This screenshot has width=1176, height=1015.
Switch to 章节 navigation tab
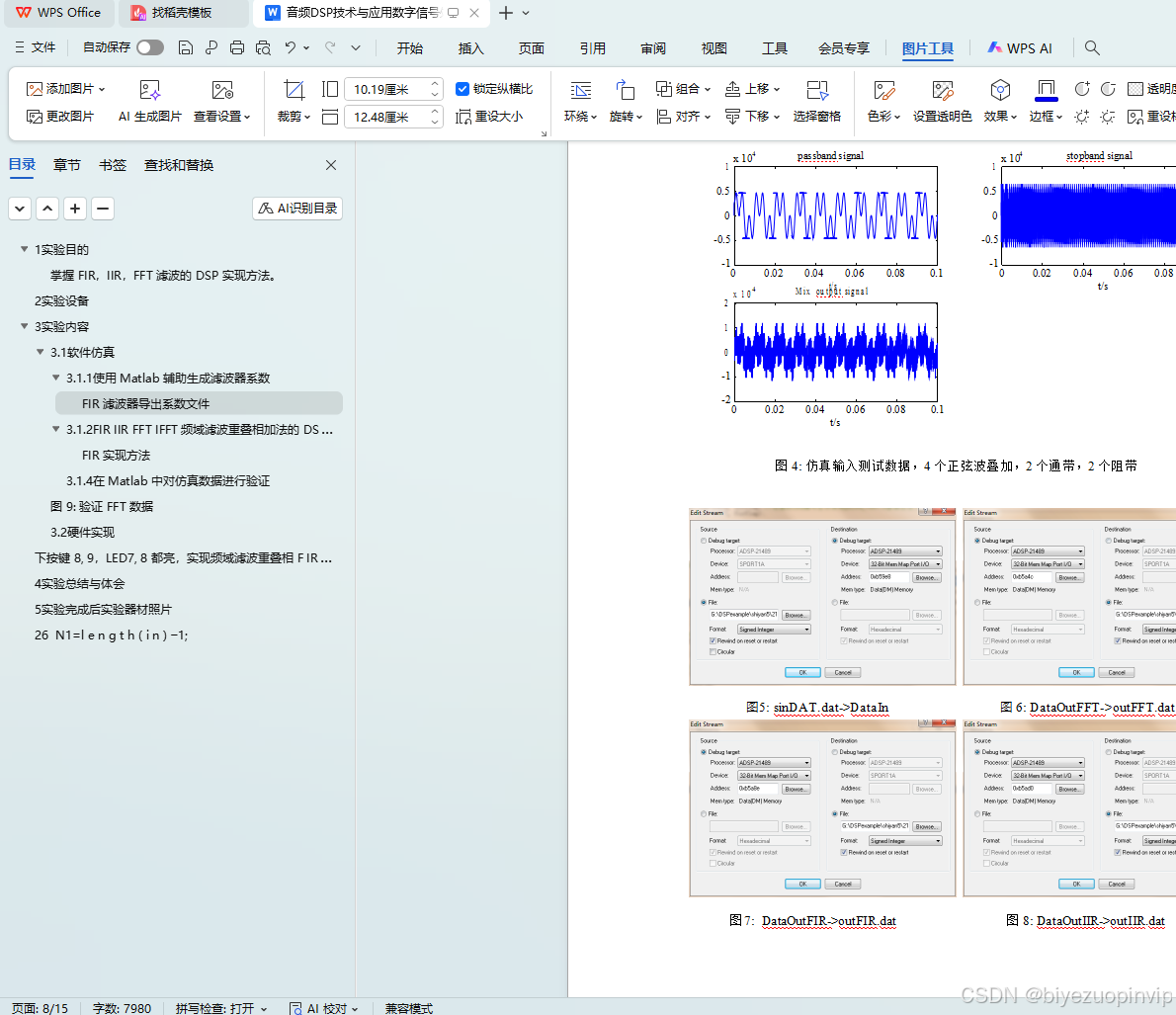point(67,165)
